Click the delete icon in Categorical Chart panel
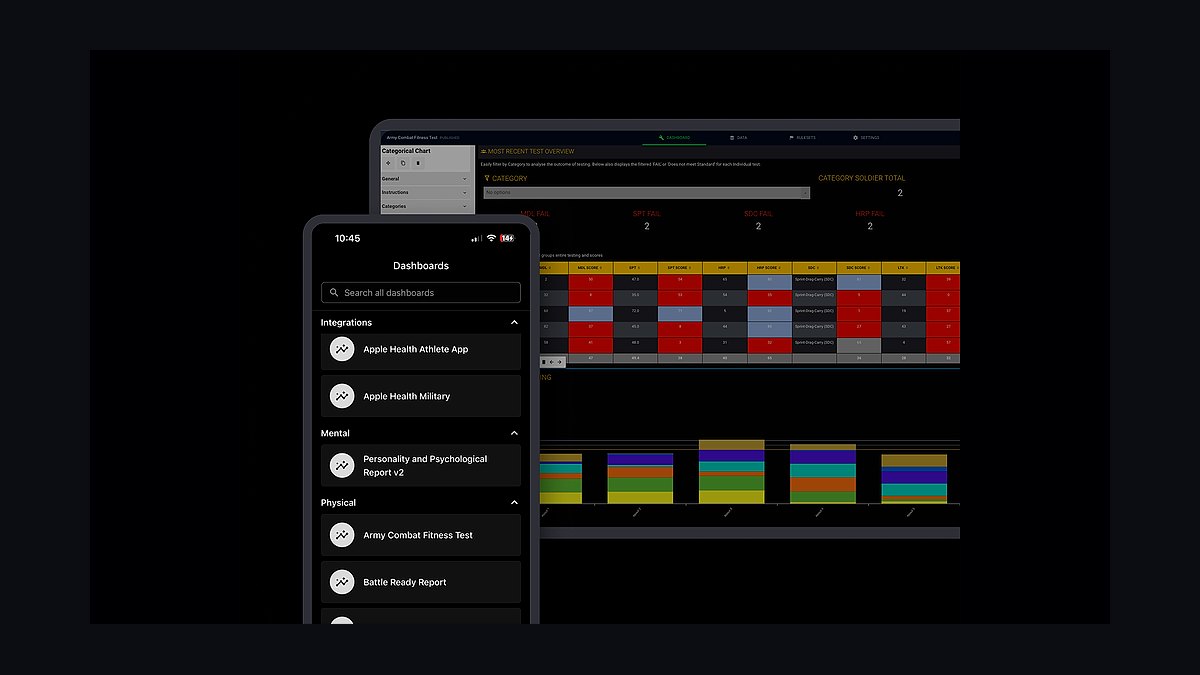Screen dimensions: 1200x675 [418, 163]
